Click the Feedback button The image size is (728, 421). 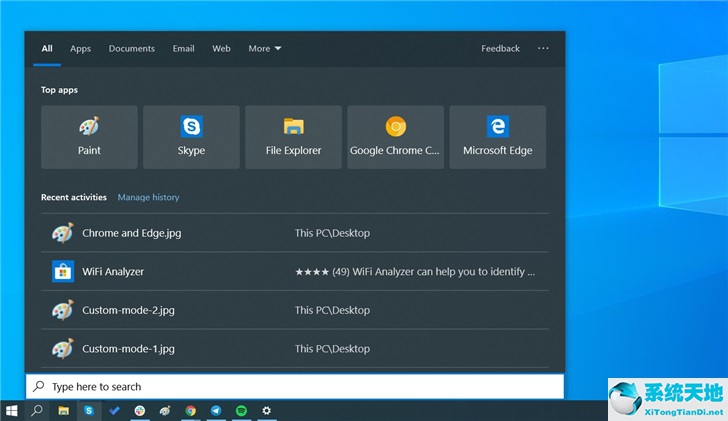tap(500, 48)
